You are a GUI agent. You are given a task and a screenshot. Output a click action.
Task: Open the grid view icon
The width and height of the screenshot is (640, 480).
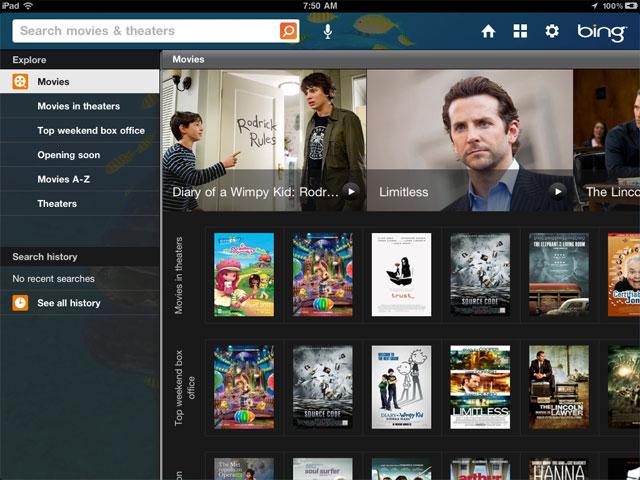[520, 31]
